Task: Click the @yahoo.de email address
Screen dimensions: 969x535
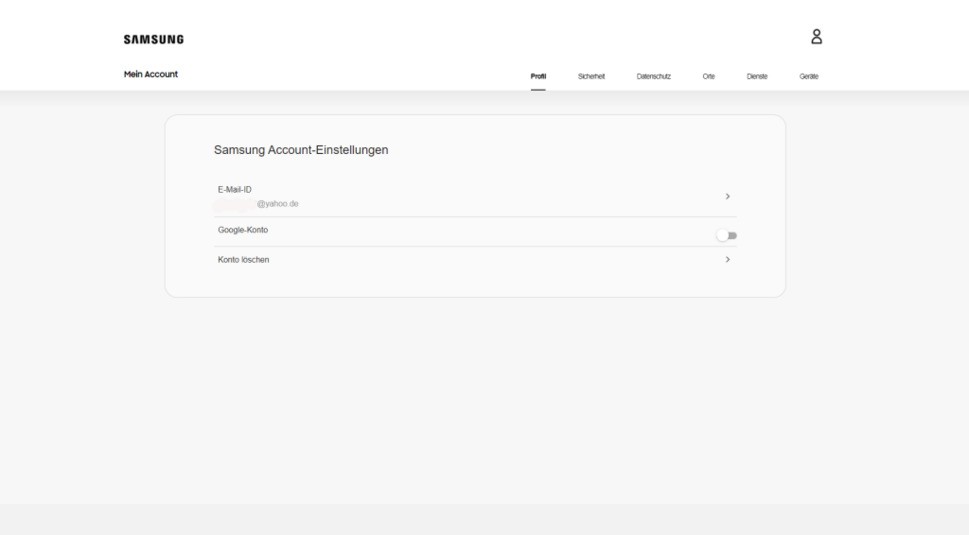Action: (277, 204)
